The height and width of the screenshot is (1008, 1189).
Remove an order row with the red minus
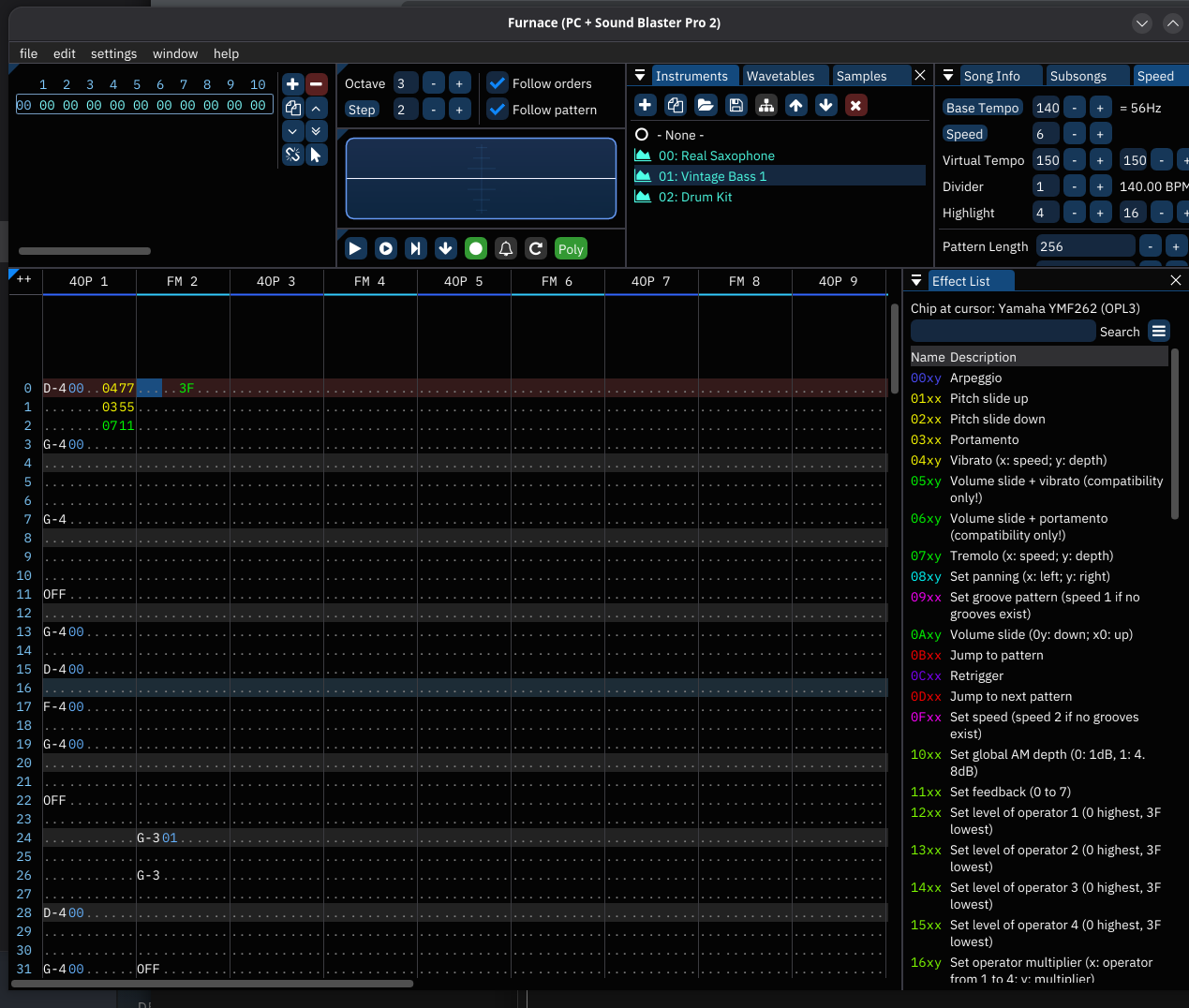pos(317,84)
